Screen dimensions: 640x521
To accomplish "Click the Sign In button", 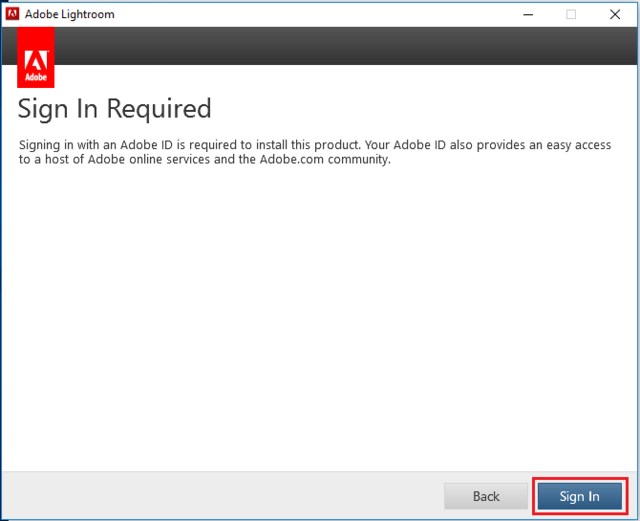I will point(579,496).
